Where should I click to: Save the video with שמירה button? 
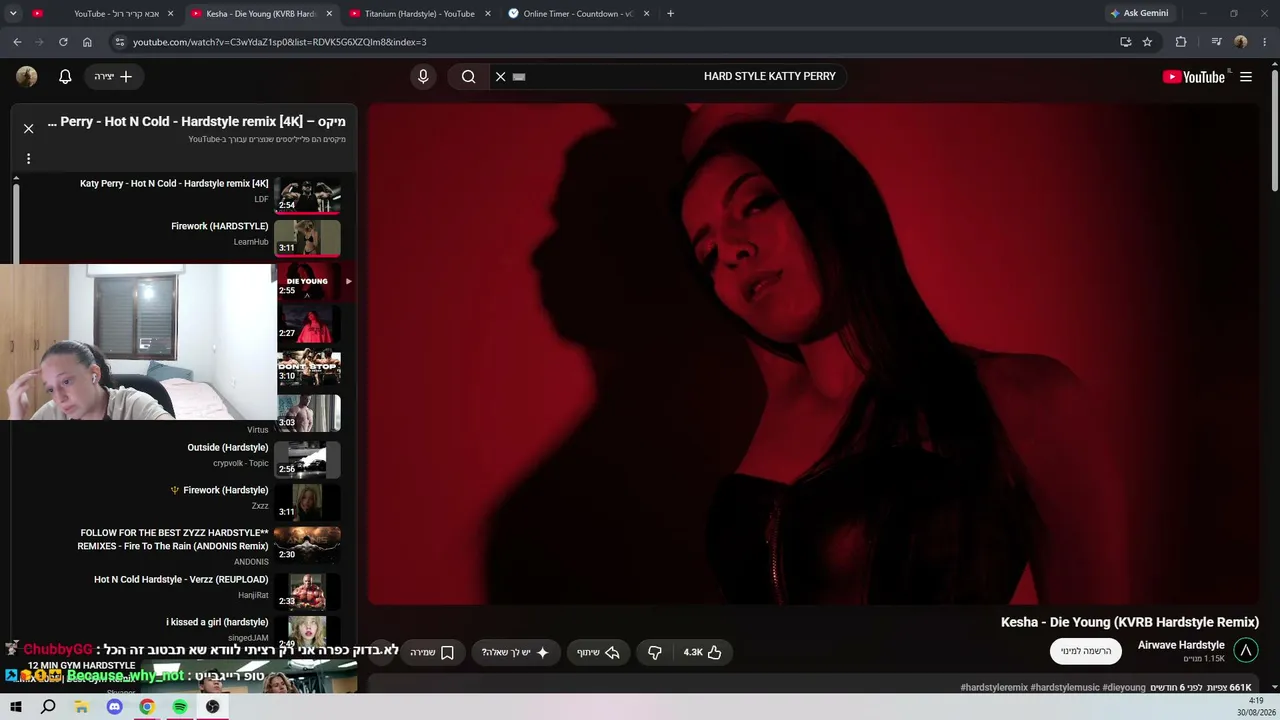[432, 652]
